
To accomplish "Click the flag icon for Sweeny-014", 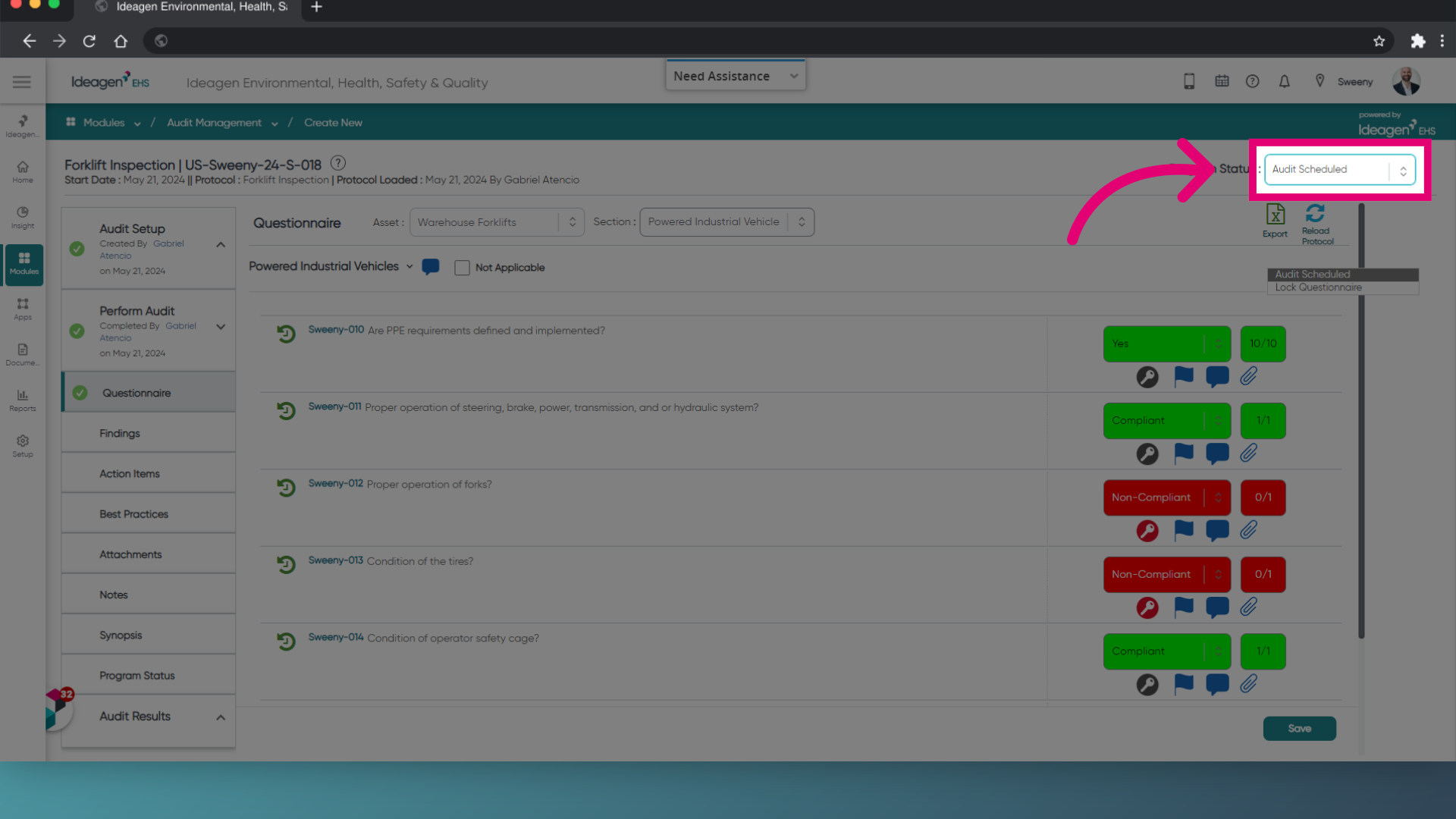I will [1184, 684].
